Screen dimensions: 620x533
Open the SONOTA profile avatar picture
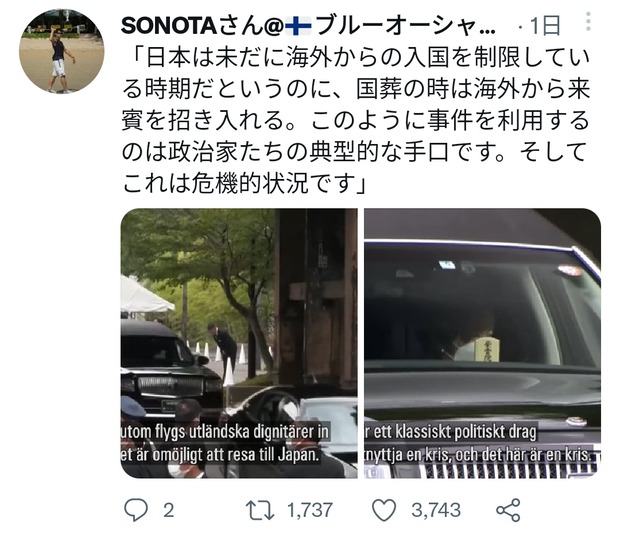(62, 51)
